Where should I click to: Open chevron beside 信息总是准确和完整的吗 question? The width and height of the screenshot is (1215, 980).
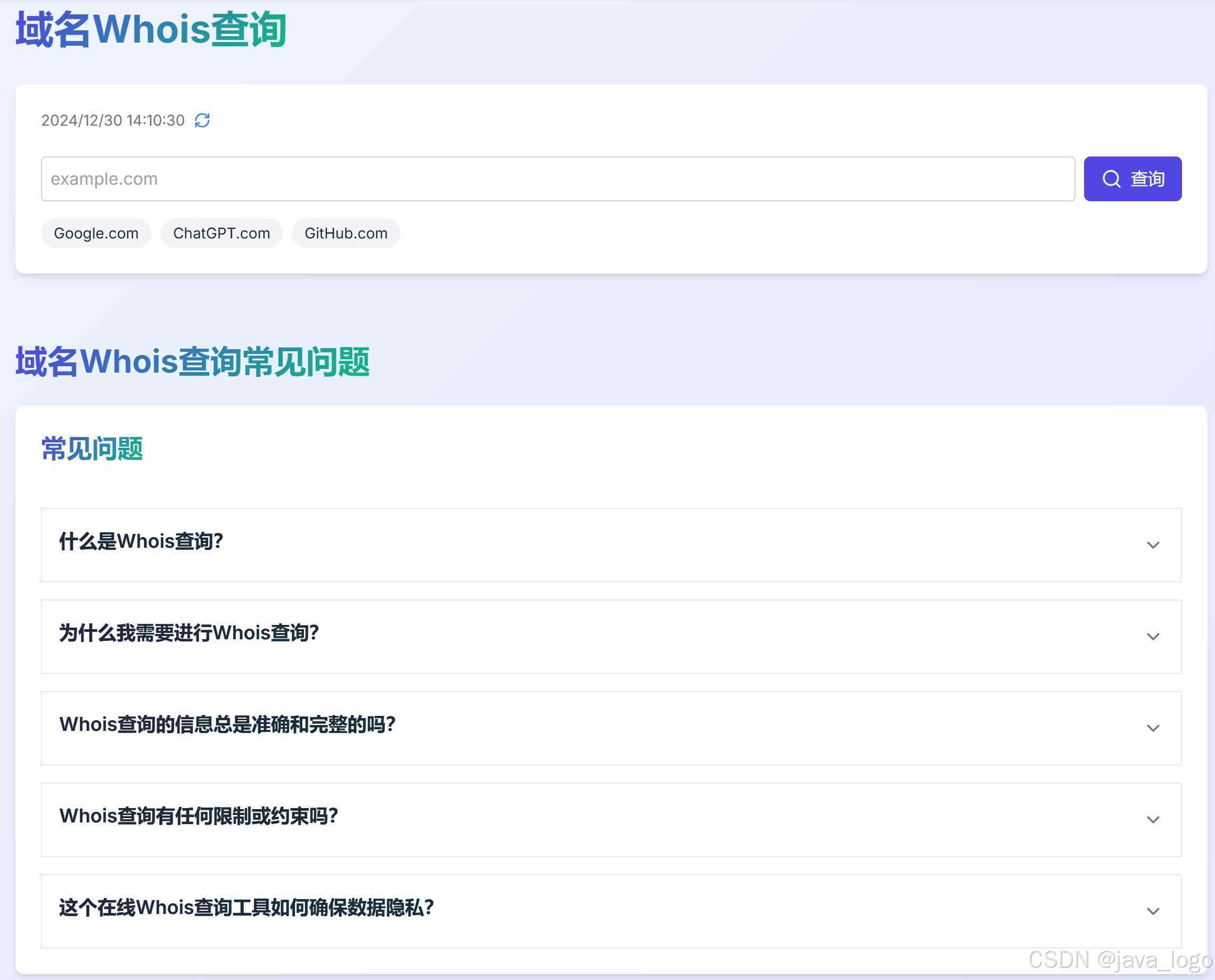1152,728
